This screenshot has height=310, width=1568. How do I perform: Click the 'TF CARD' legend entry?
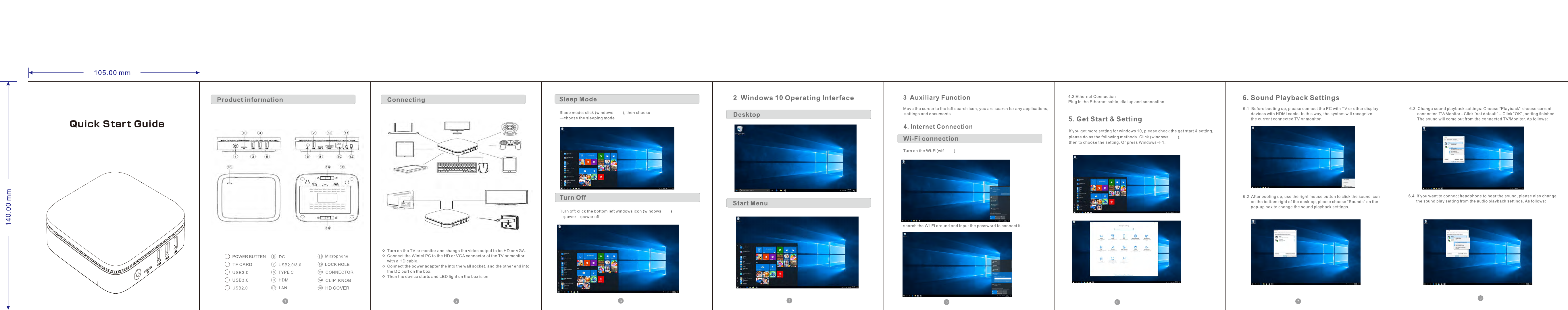[x=242, y=264]
